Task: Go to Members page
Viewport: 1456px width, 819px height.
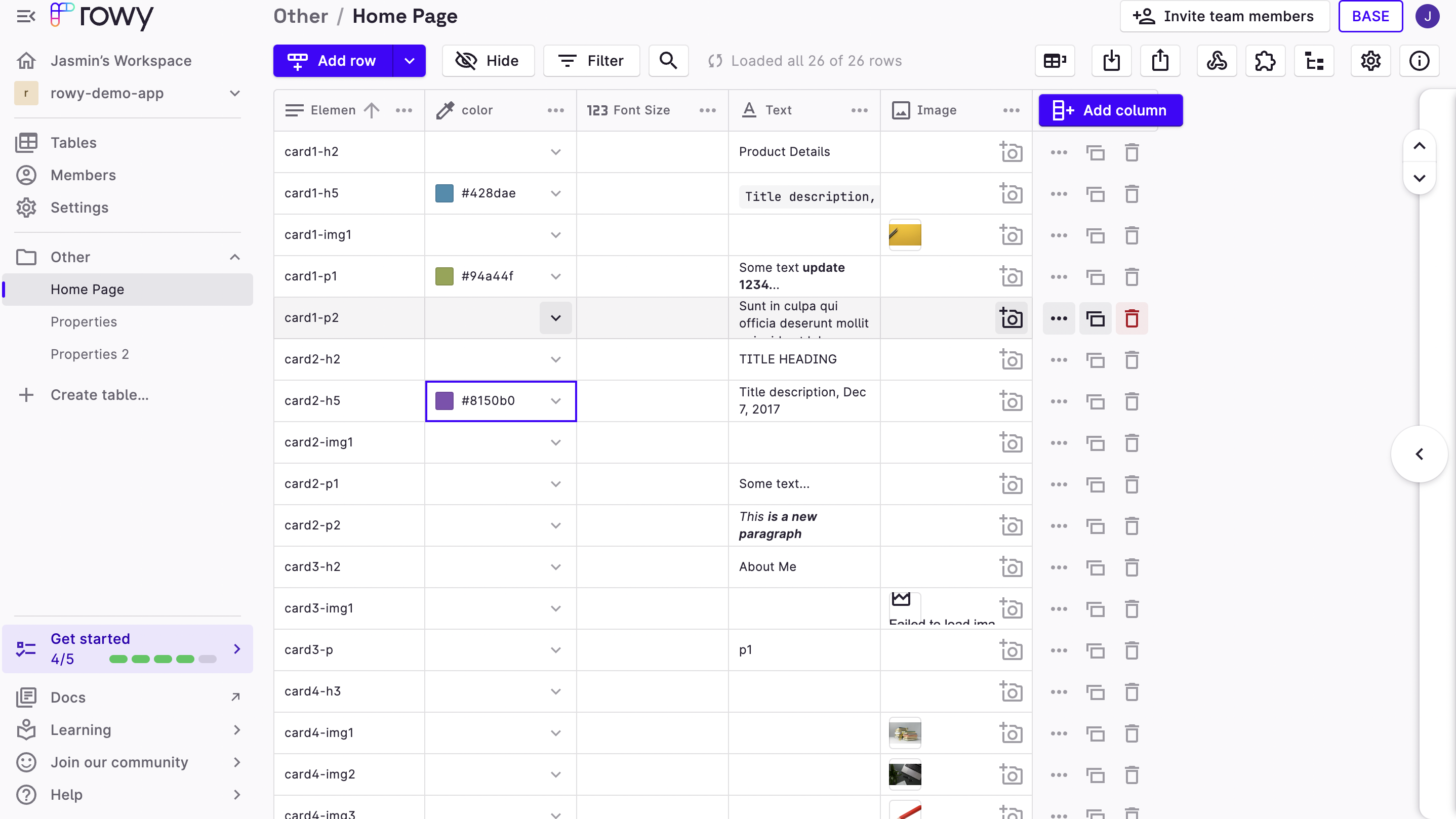Action: pyautogui.click(x=83, y=175)
